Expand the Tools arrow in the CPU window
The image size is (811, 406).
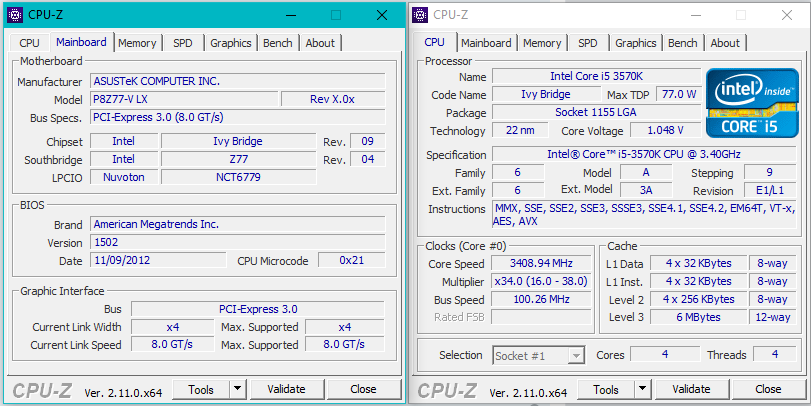pyautogui.click(x=643, y=389)
